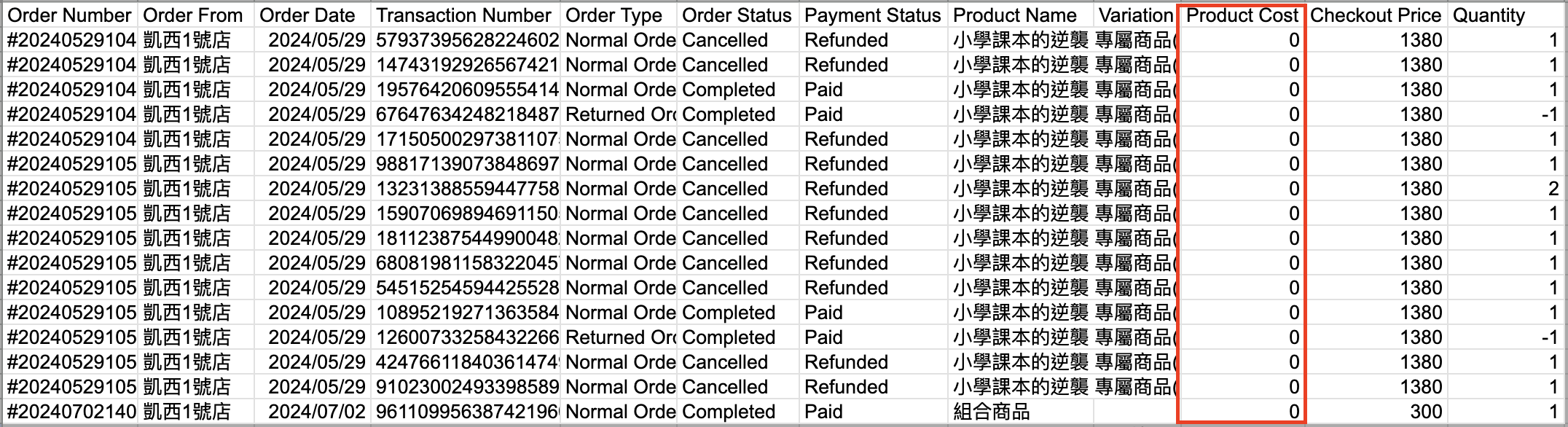This screenshot has width=1568, height=427.
Task: Select the Transaction Number header cell
Action: (466, 15)
